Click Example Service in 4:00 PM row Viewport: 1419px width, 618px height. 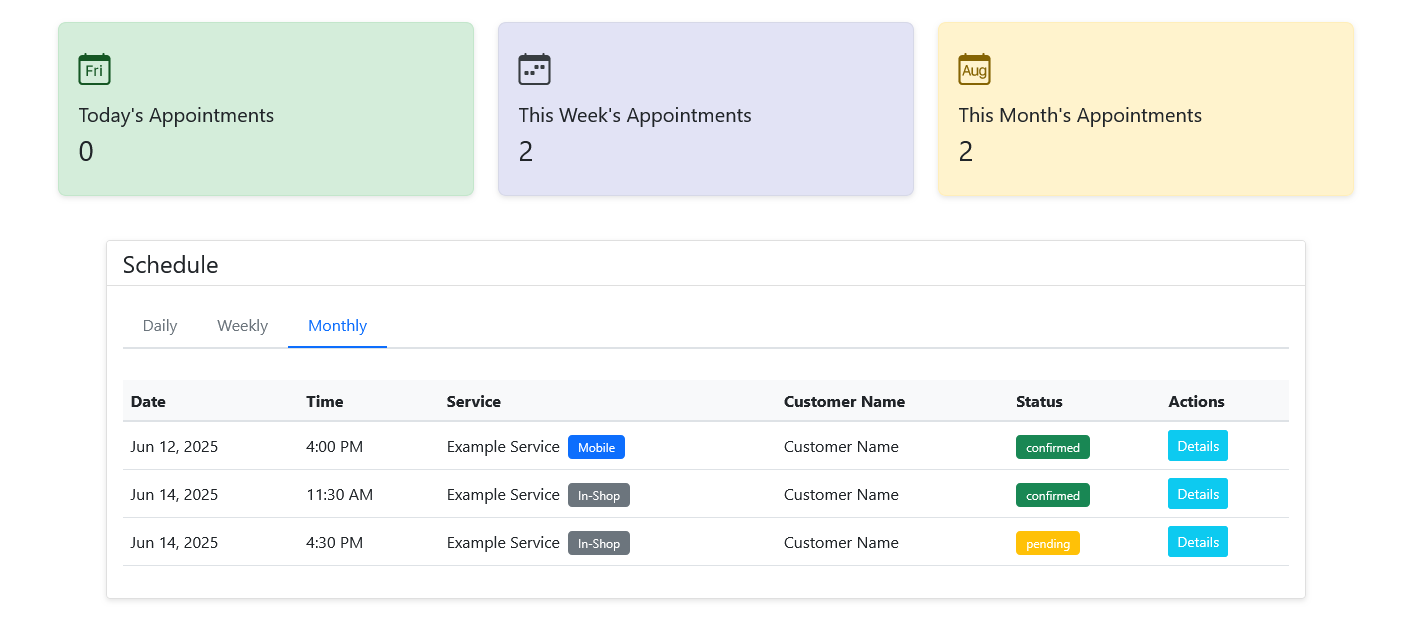[x=503, y=446]
